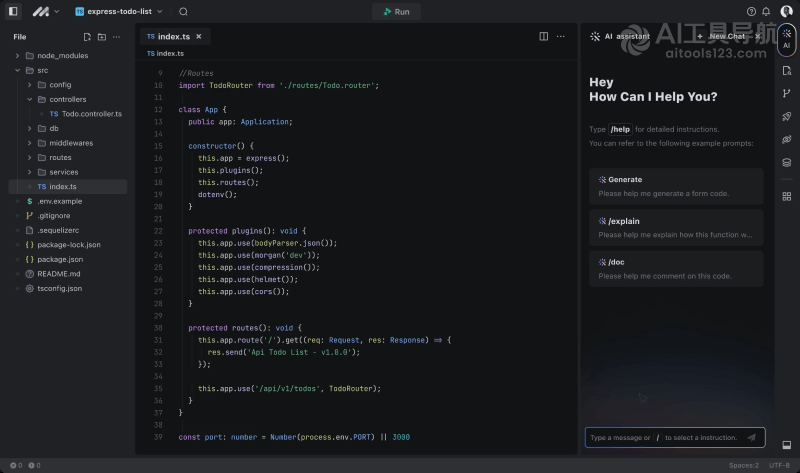Split the editor with layout icon
The width and height of the screenshot is (800, 473).
pyautogui.click(x=544, y=36)
